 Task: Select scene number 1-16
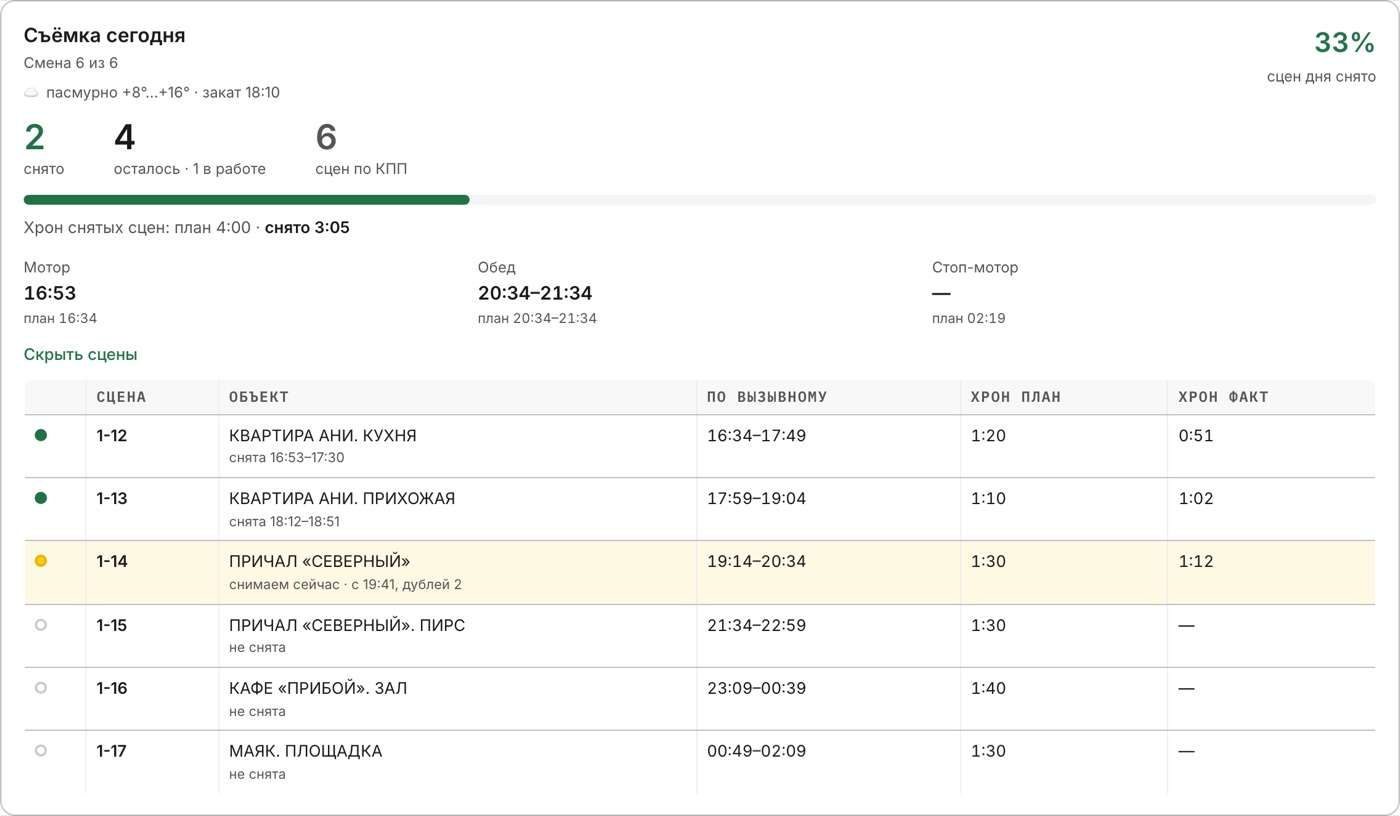[x=112, y=689]
